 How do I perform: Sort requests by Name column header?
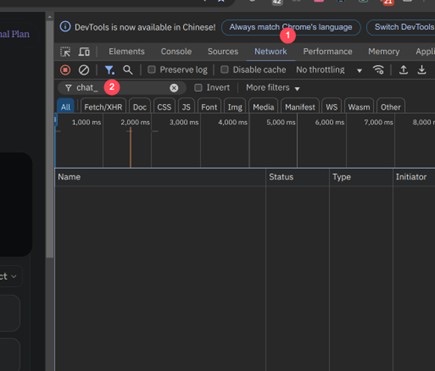click(x=160, y=177)
